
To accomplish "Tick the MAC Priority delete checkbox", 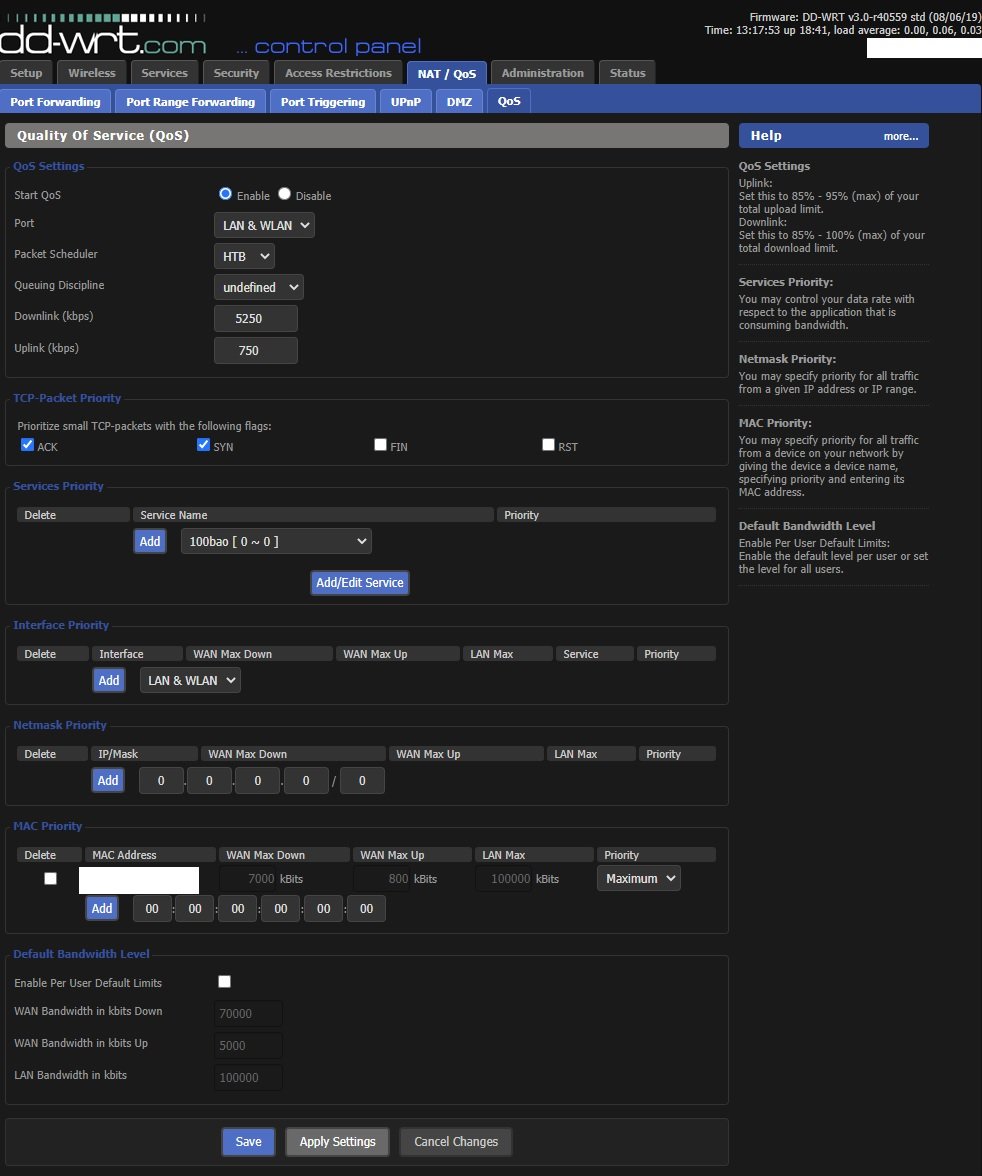I will 51,879.
